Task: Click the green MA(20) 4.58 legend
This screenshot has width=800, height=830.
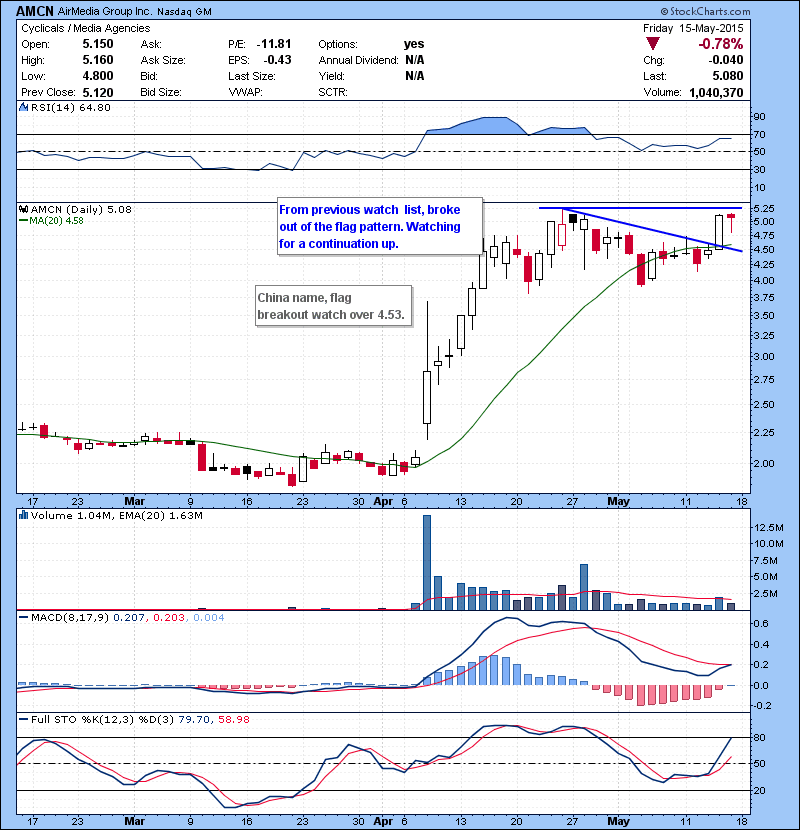Action: [x=51, y=220]
